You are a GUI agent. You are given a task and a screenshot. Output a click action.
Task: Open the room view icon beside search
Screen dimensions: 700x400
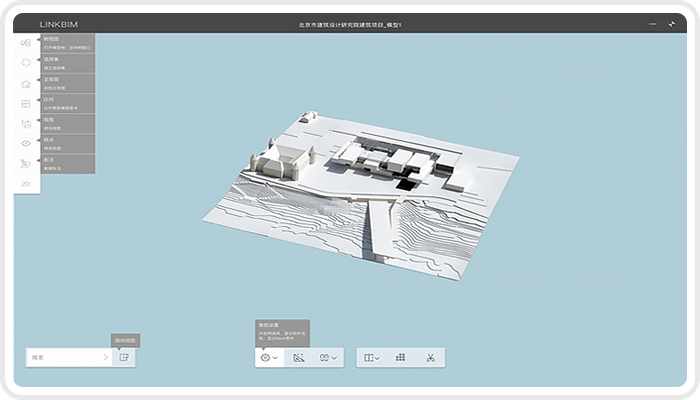[x=124, y=357]
